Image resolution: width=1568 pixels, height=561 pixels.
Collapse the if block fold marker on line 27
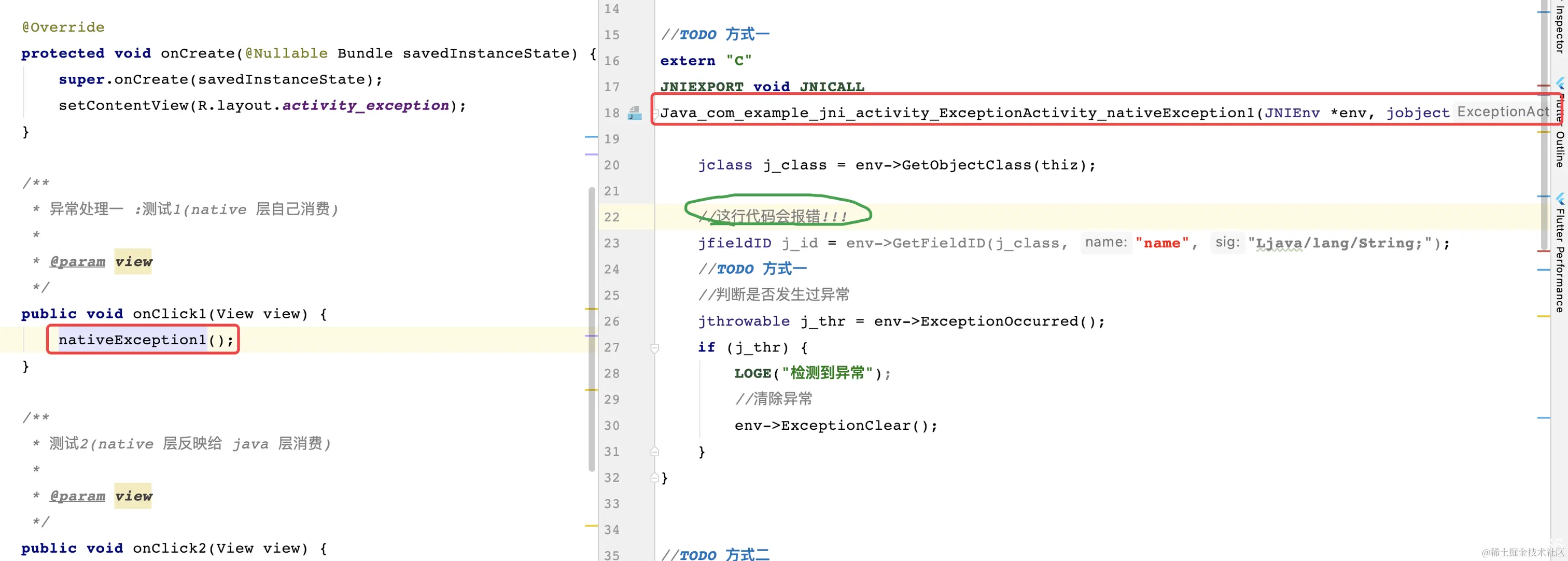pos(654,348)
